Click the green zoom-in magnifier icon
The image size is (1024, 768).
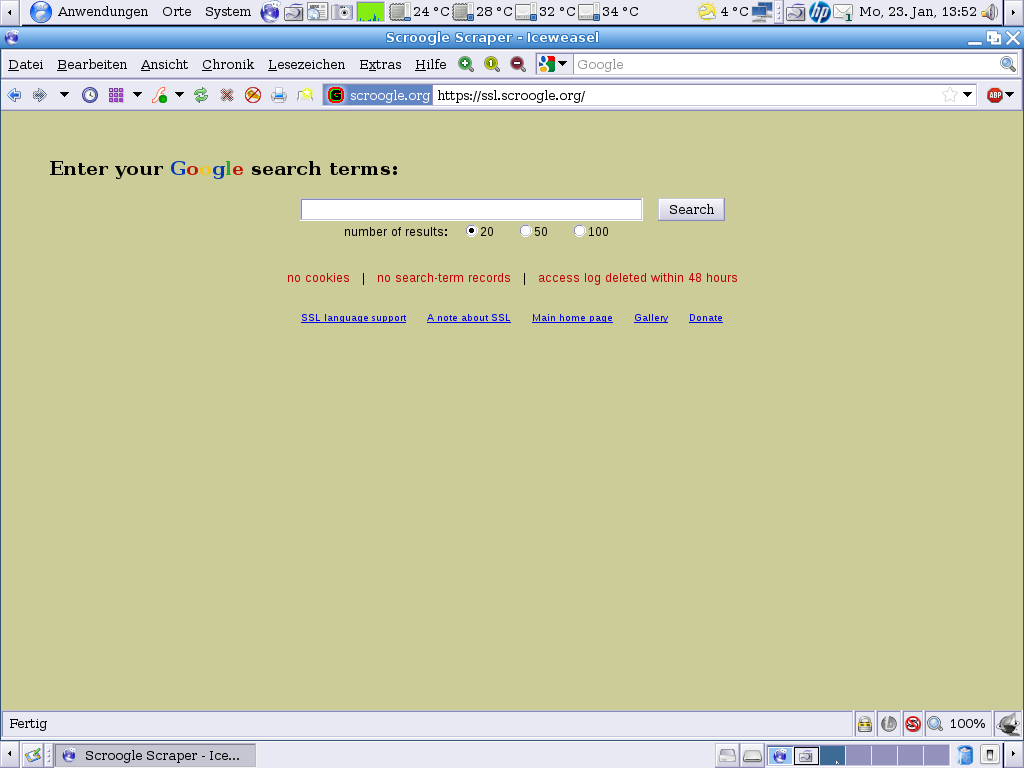(x=466, y=64)
